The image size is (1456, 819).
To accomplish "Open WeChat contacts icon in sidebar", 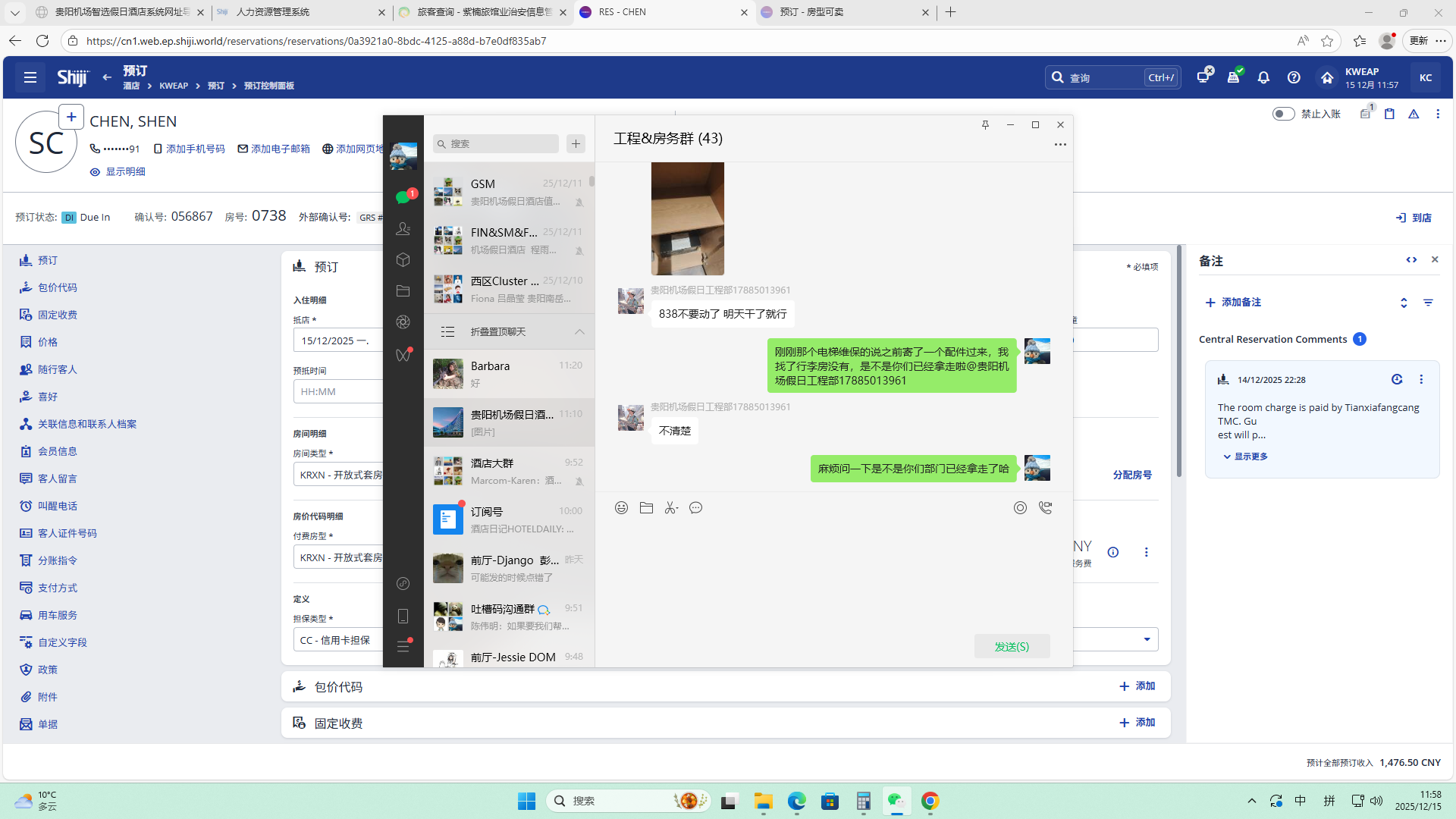I will coord(403,228).
